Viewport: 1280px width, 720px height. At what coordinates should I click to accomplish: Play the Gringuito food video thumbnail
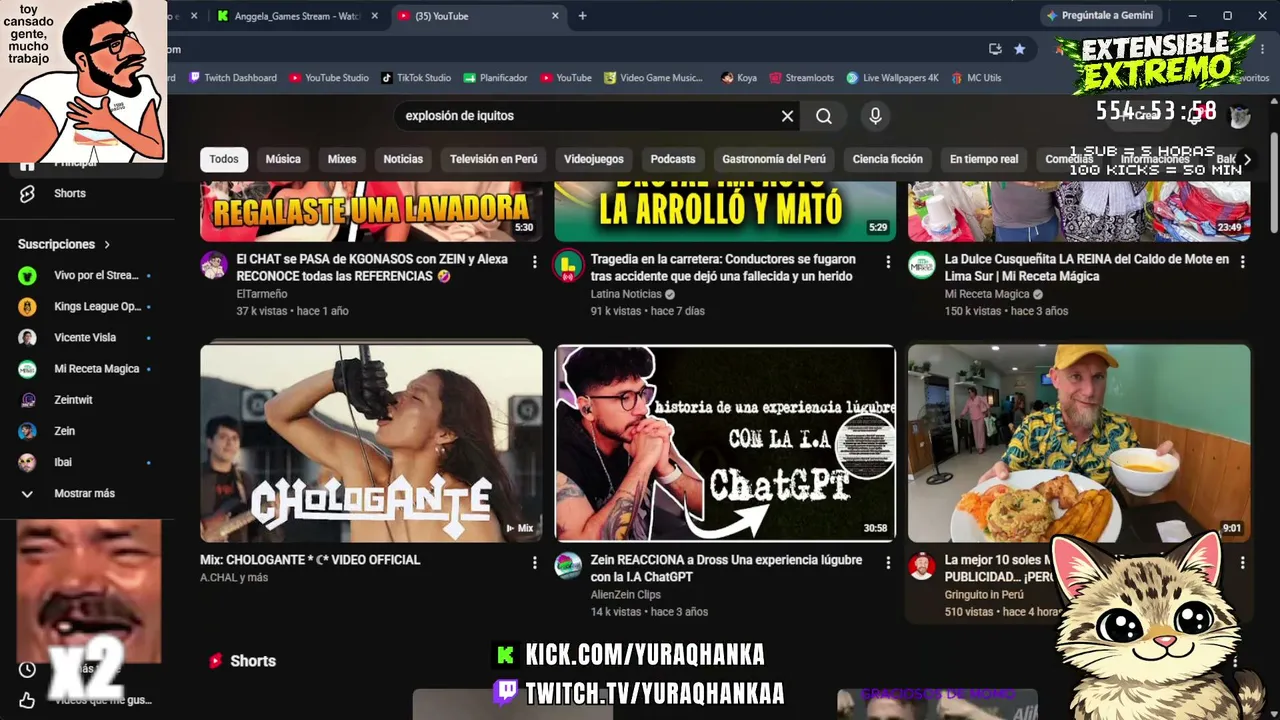[1079, 443]
